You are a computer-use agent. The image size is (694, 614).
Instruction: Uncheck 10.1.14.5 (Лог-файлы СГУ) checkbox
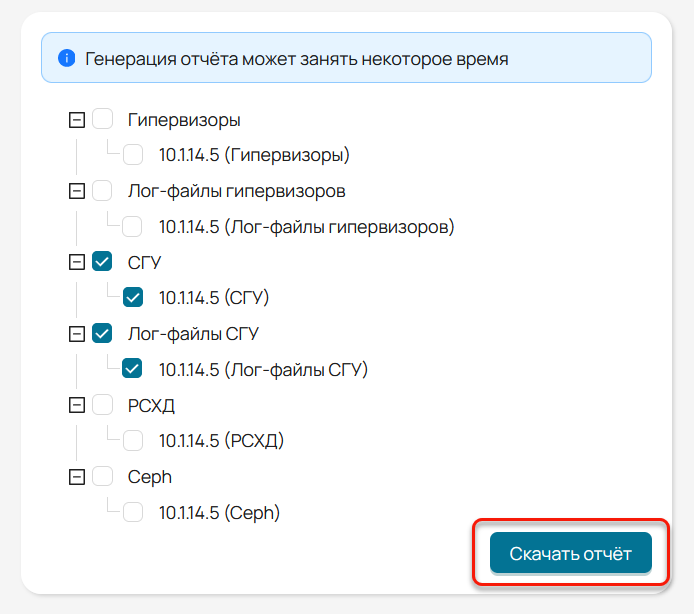pos(132,368)
